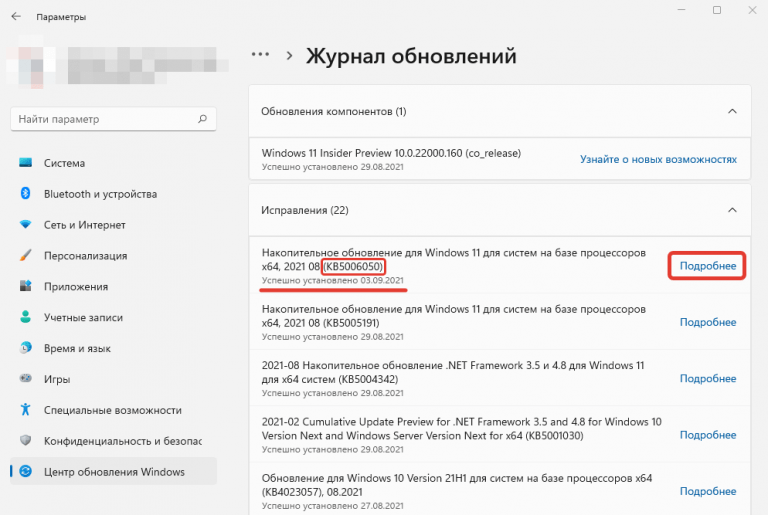
Task: Select Сеть и Интернет category
Action: coord(113,224)
